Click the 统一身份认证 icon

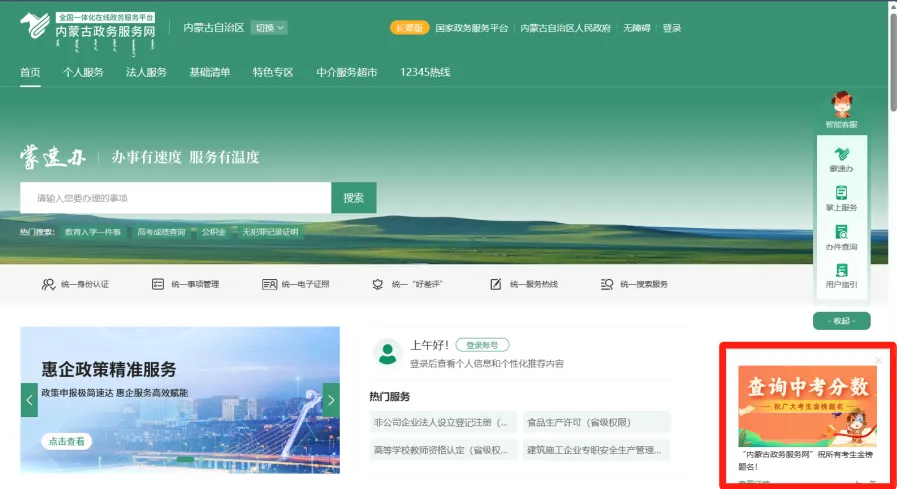48,284
